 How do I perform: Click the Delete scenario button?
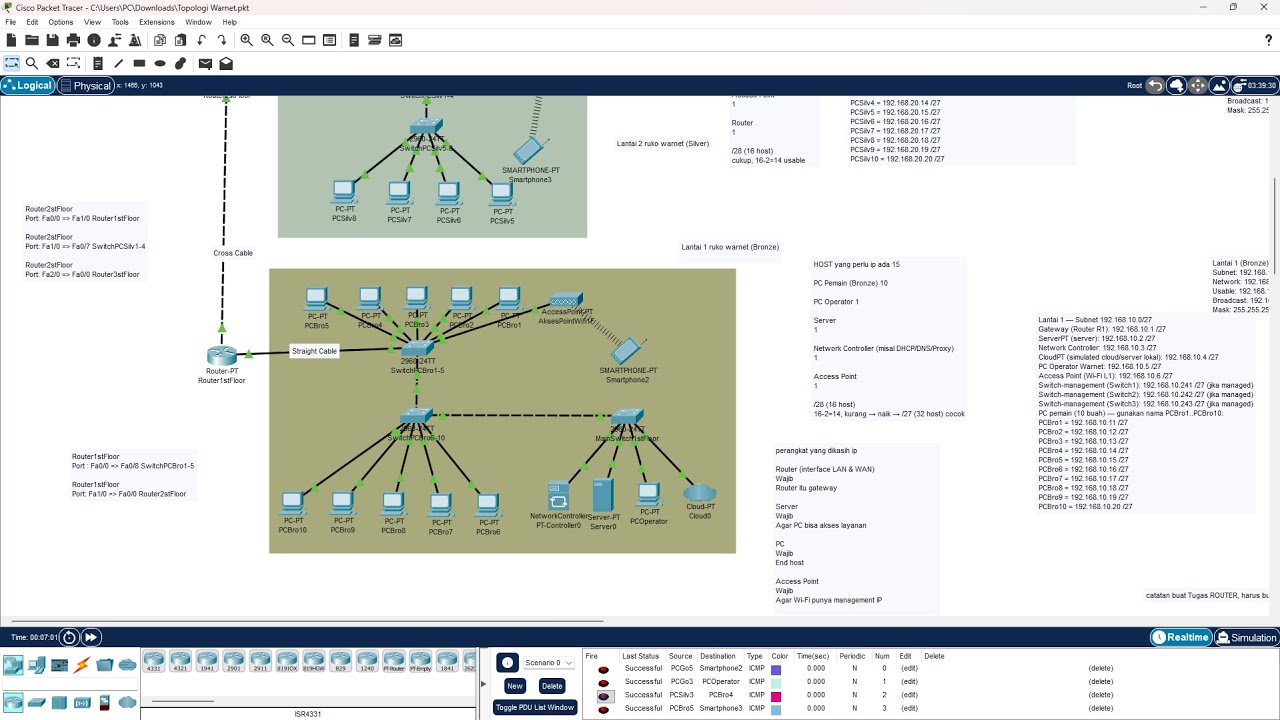pos(552,686)
